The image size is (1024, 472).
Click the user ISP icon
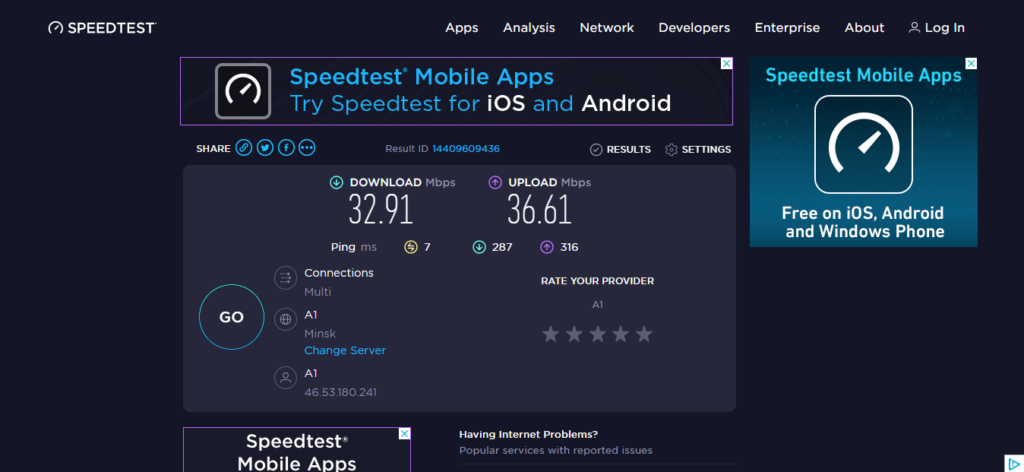click(x=286, y=378)
